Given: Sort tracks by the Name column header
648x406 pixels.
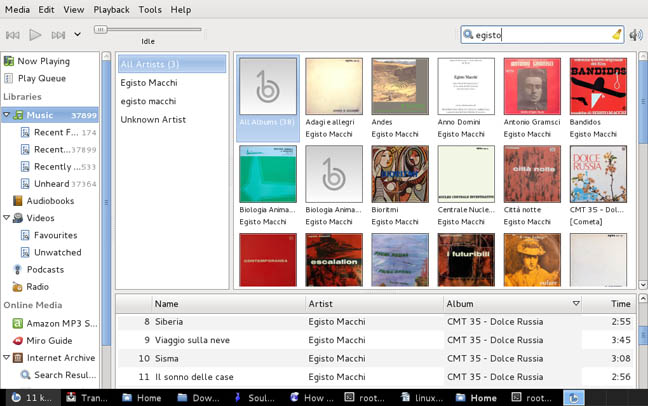Looking at the screenshot, I should click(229, 304).
